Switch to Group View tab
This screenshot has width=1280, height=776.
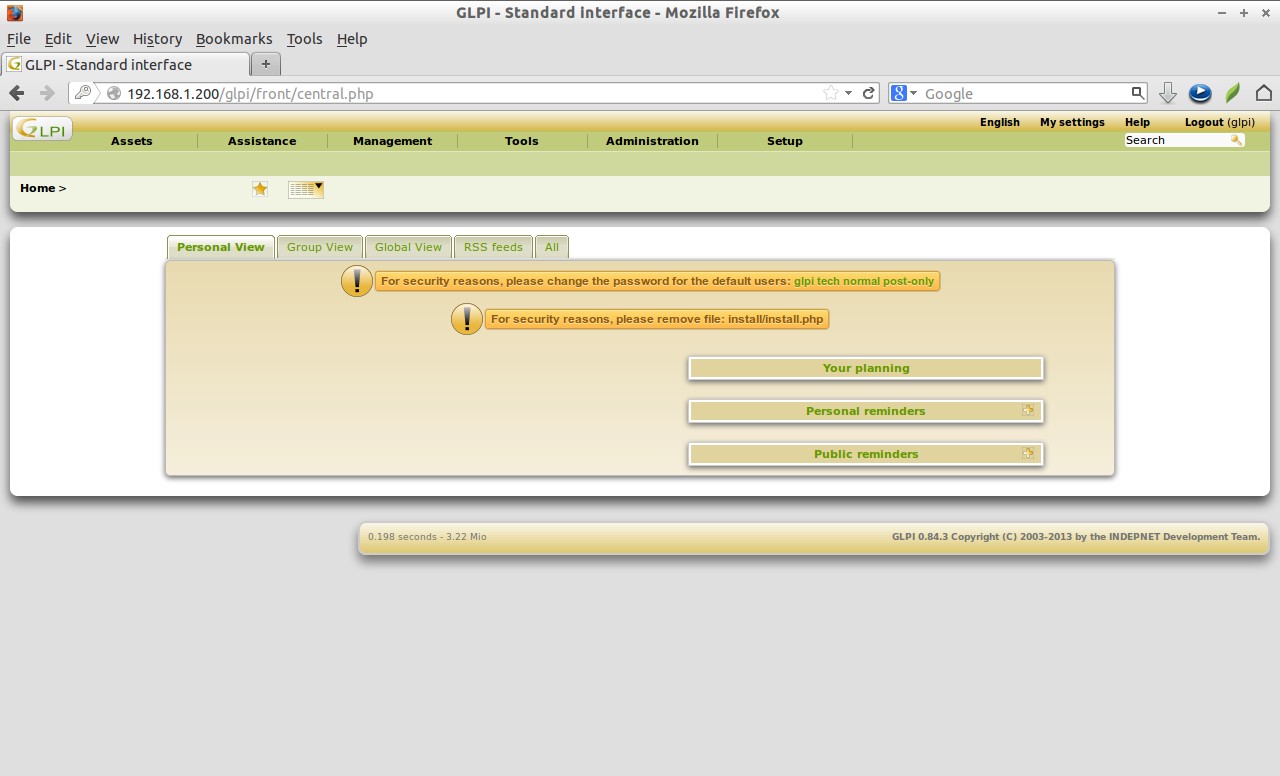point(320,247)
